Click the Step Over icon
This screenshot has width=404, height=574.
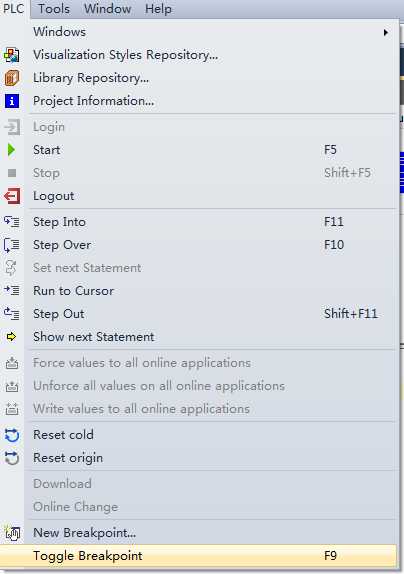12,245
